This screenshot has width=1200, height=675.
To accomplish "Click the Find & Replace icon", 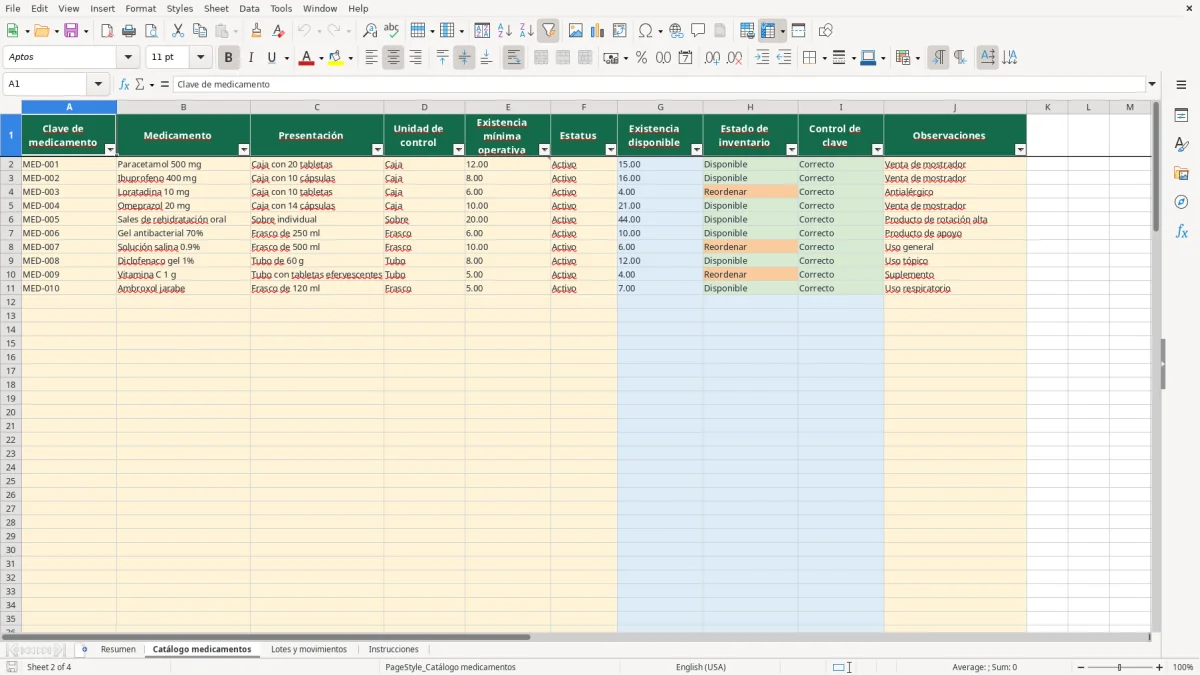I will tap(370, 31).
